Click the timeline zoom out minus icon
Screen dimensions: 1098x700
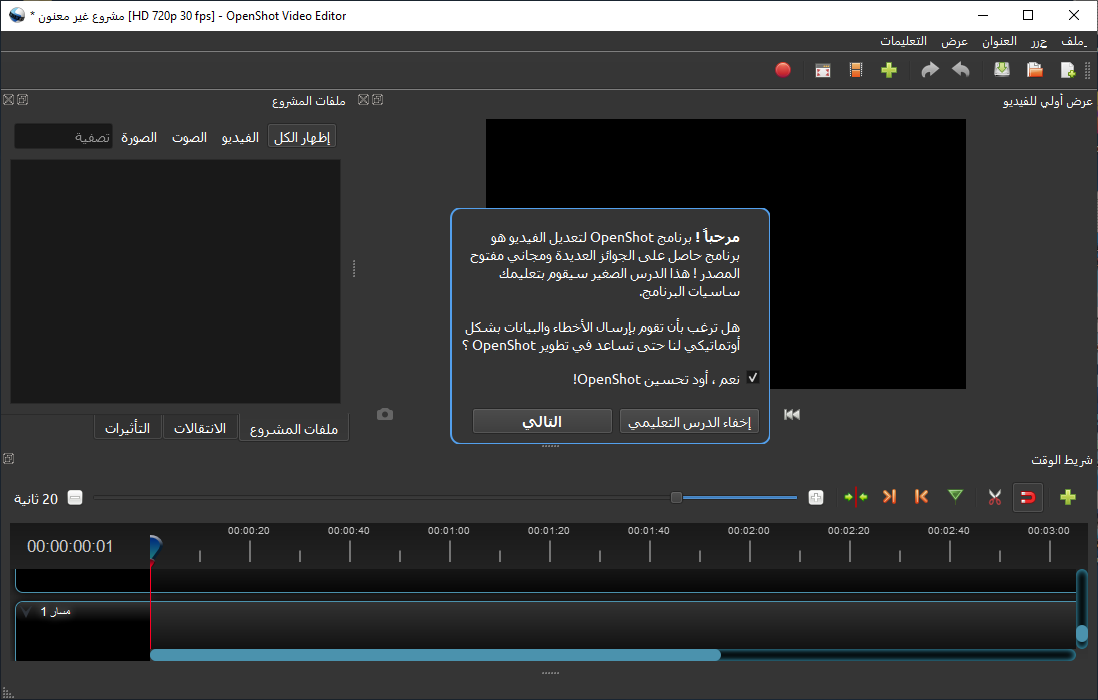pyautogui.click(x=75, y=498)
